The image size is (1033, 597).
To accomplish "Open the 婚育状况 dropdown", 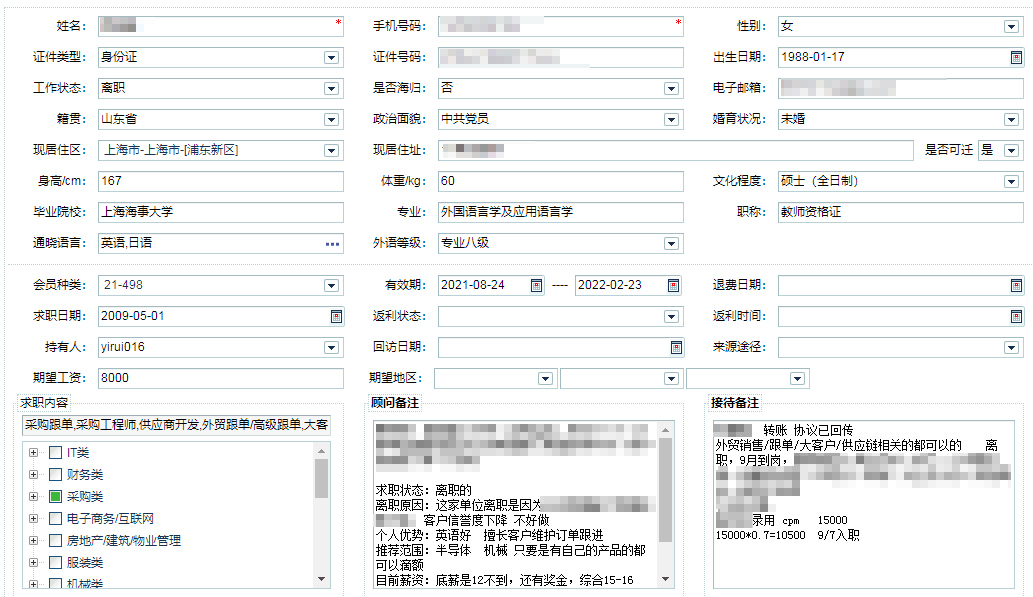I will 1011,119.
